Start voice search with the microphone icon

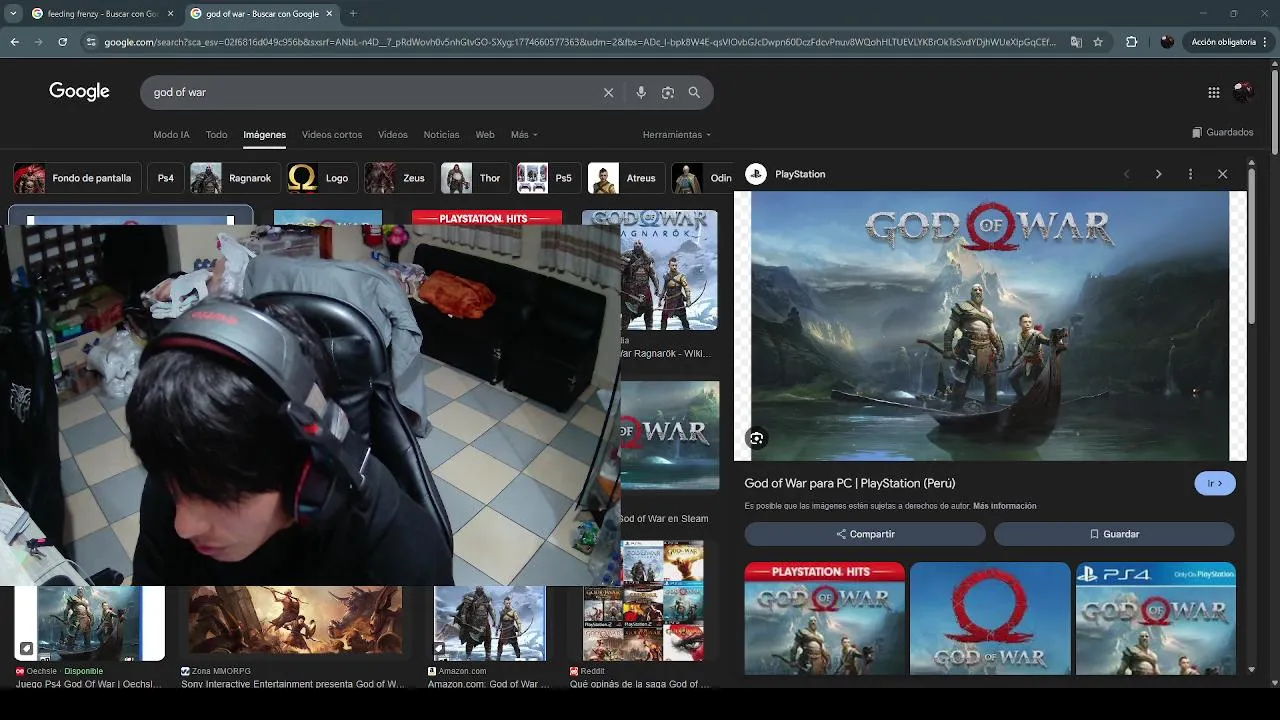641,92
